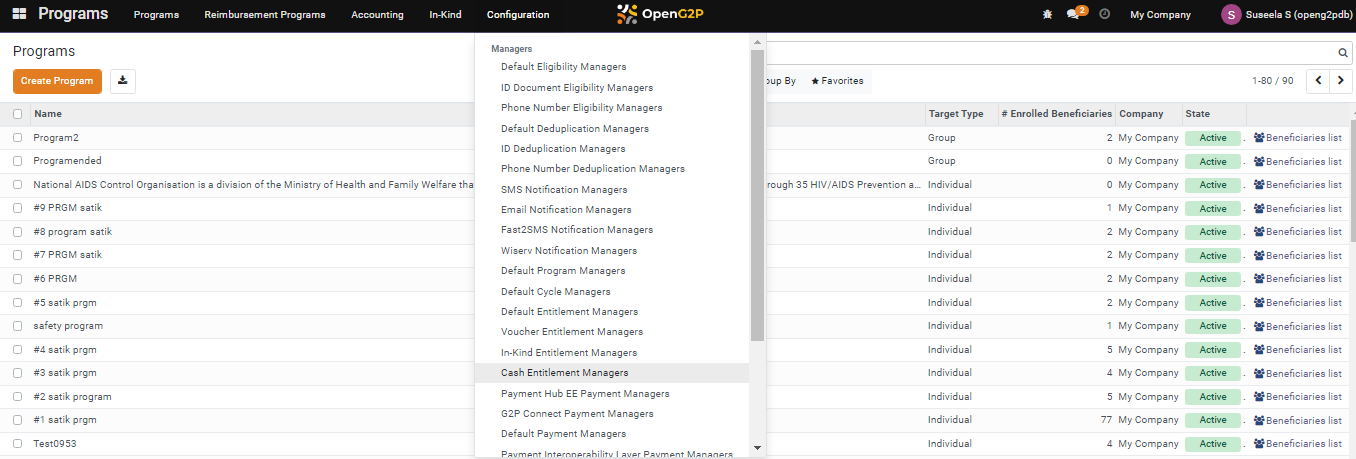This screenshot has width=1356, height=459.
Task: Open the Suseela S user menu
Action: [1285, 15]
